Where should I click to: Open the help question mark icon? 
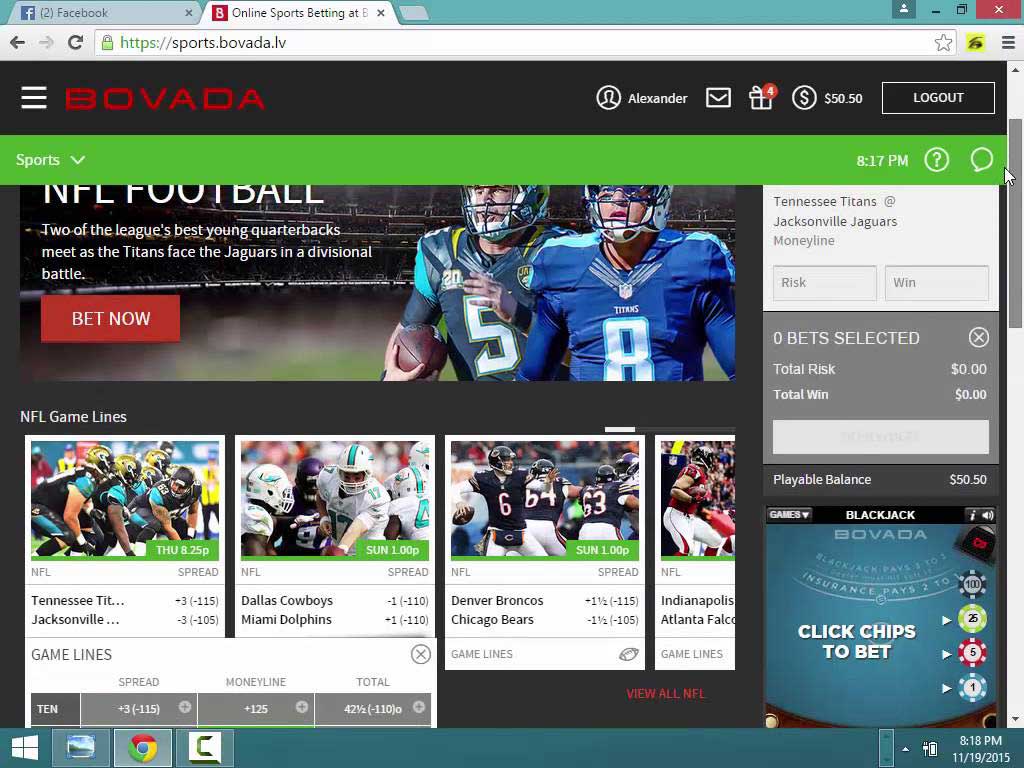tap(936, 160)
